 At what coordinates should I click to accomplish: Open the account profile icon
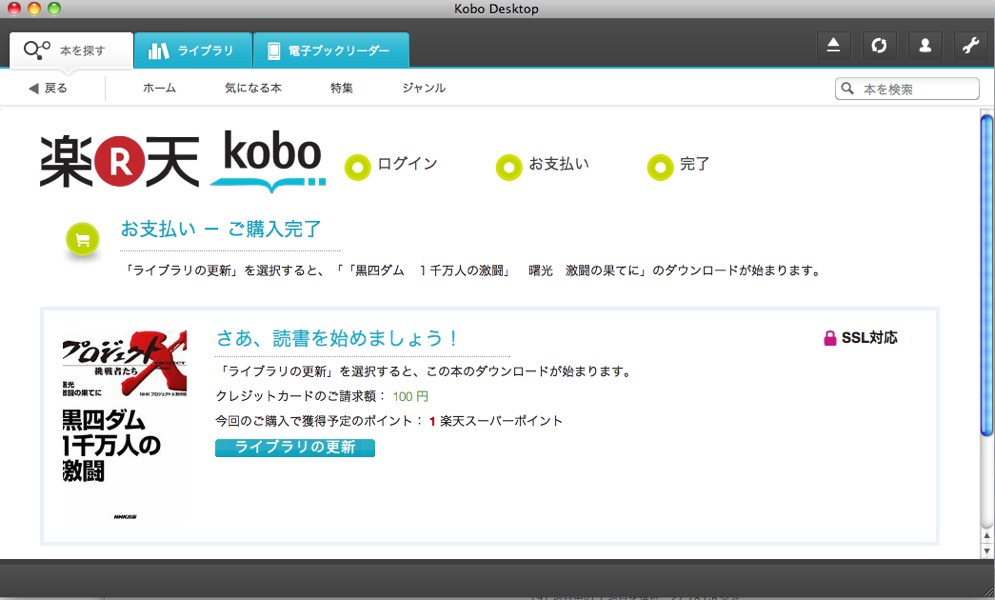pyautogui.click(x=925, y=46)
